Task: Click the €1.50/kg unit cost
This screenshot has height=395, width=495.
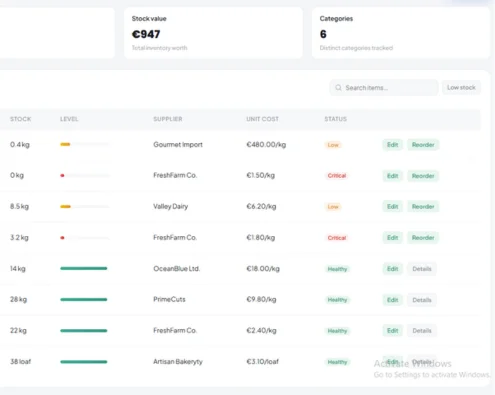Action: pos(260,175)
